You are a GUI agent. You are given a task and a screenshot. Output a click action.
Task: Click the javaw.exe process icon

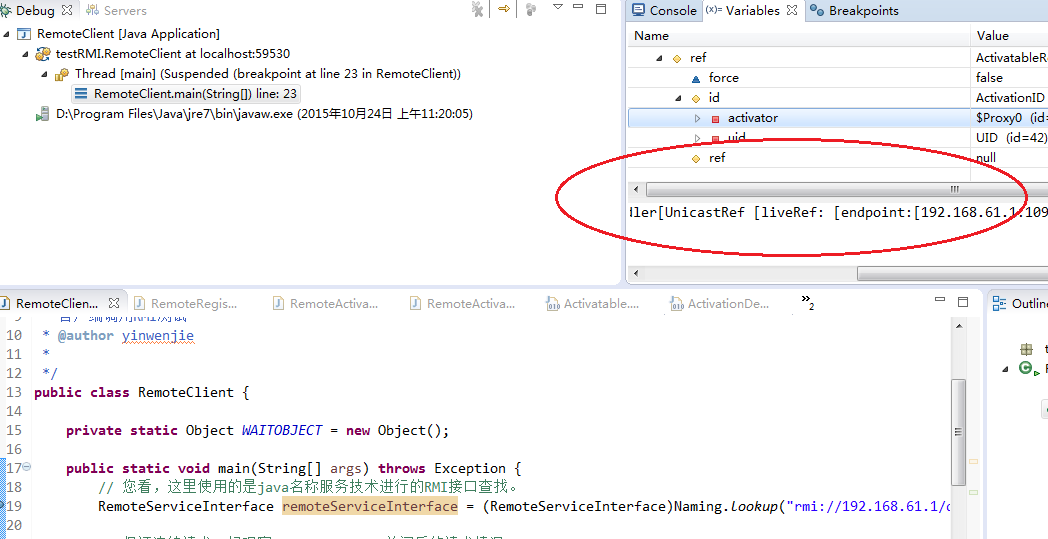(x=42, y=114)
